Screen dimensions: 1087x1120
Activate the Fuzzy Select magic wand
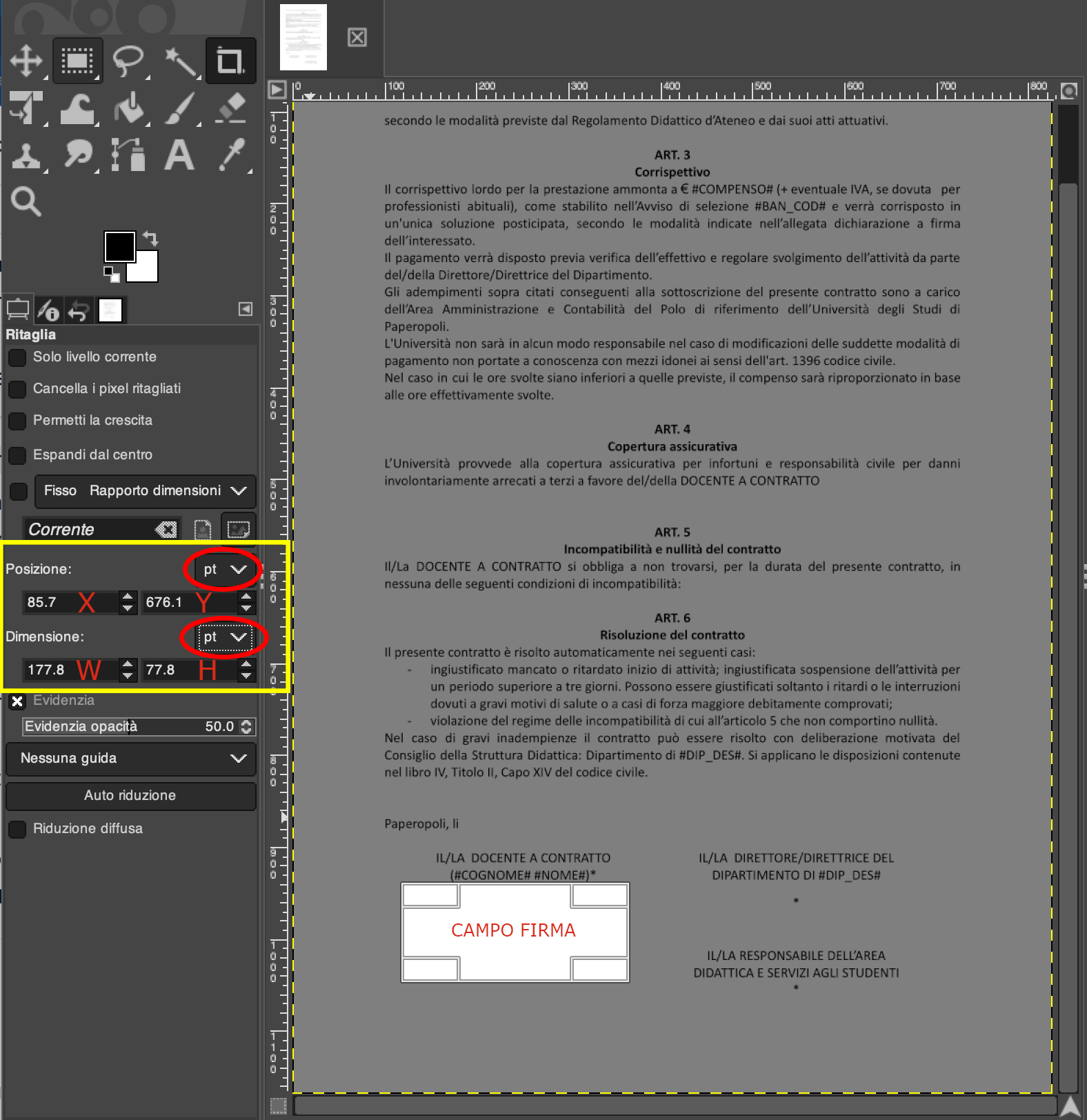[181, 62]
